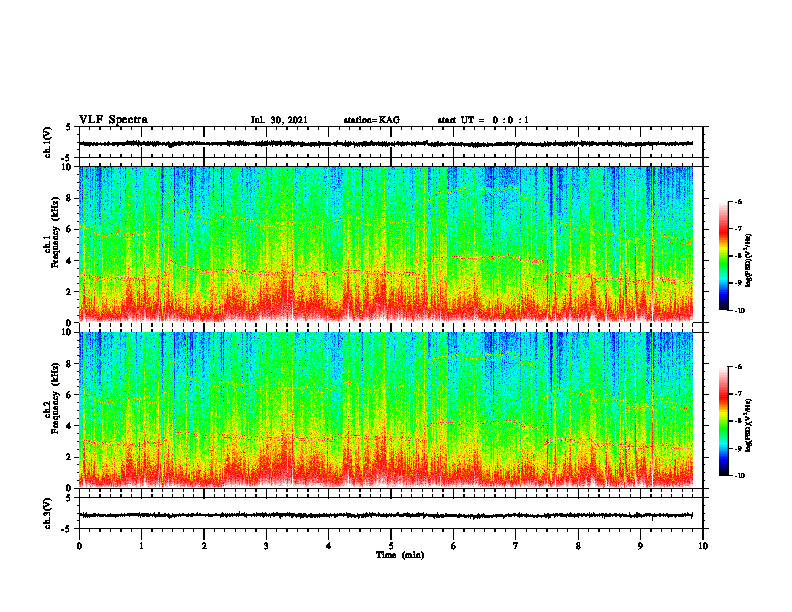Click the "-8" value on the lower colorbar
The image size is (792, 612).
[738, 421]
